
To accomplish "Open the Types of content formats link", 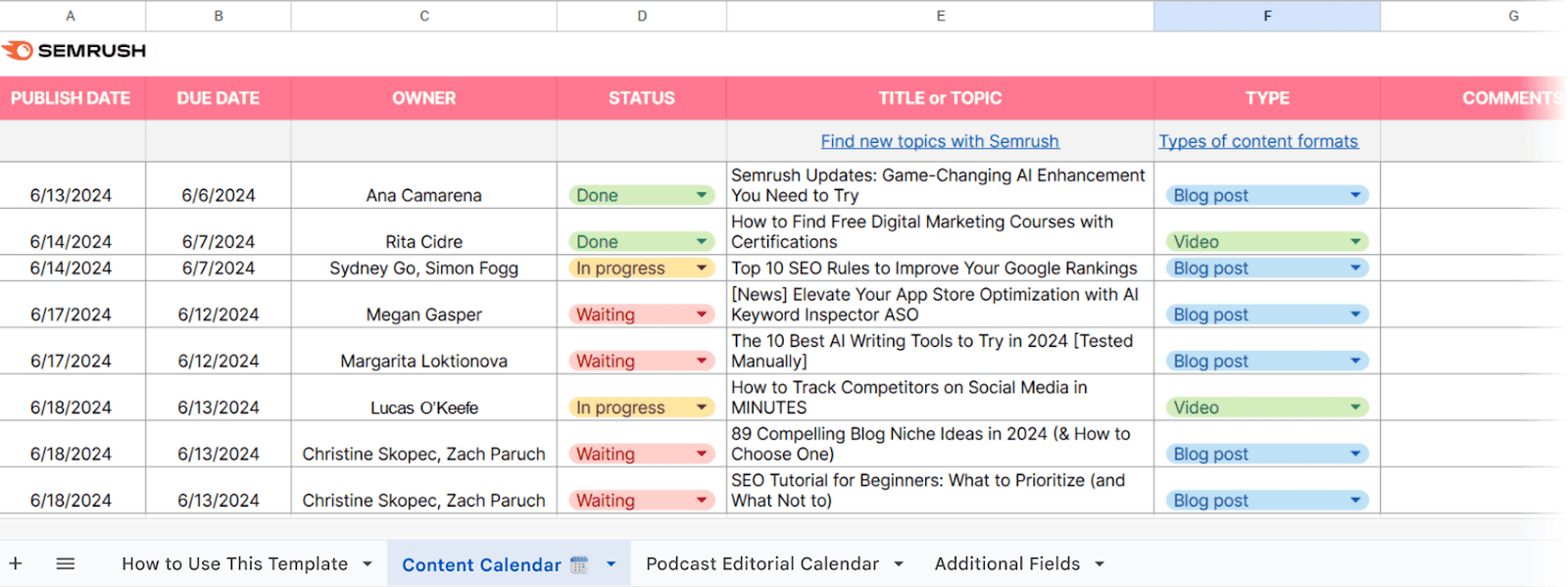I will point(1258,142).
